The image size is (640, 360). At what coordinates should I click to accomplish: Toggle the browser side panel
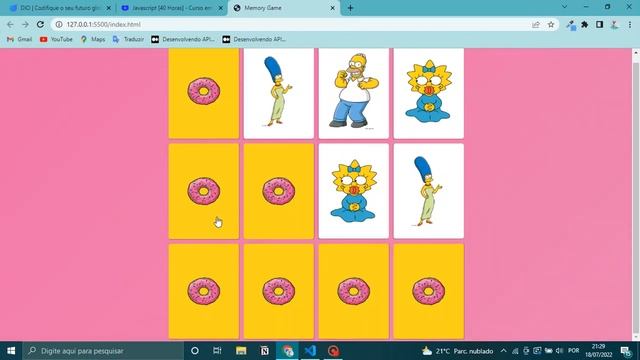(599, 24)
